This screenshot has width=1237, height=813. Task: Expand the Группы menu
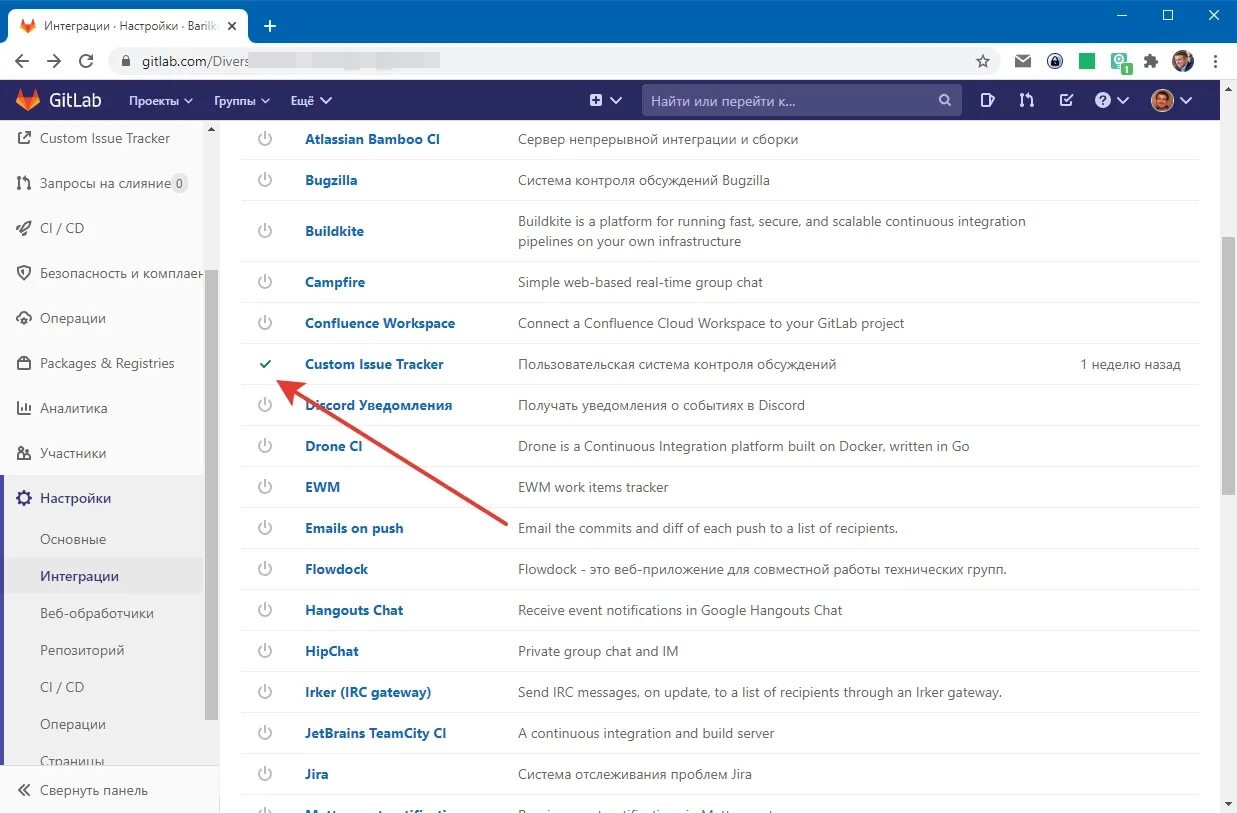[242, 100]
